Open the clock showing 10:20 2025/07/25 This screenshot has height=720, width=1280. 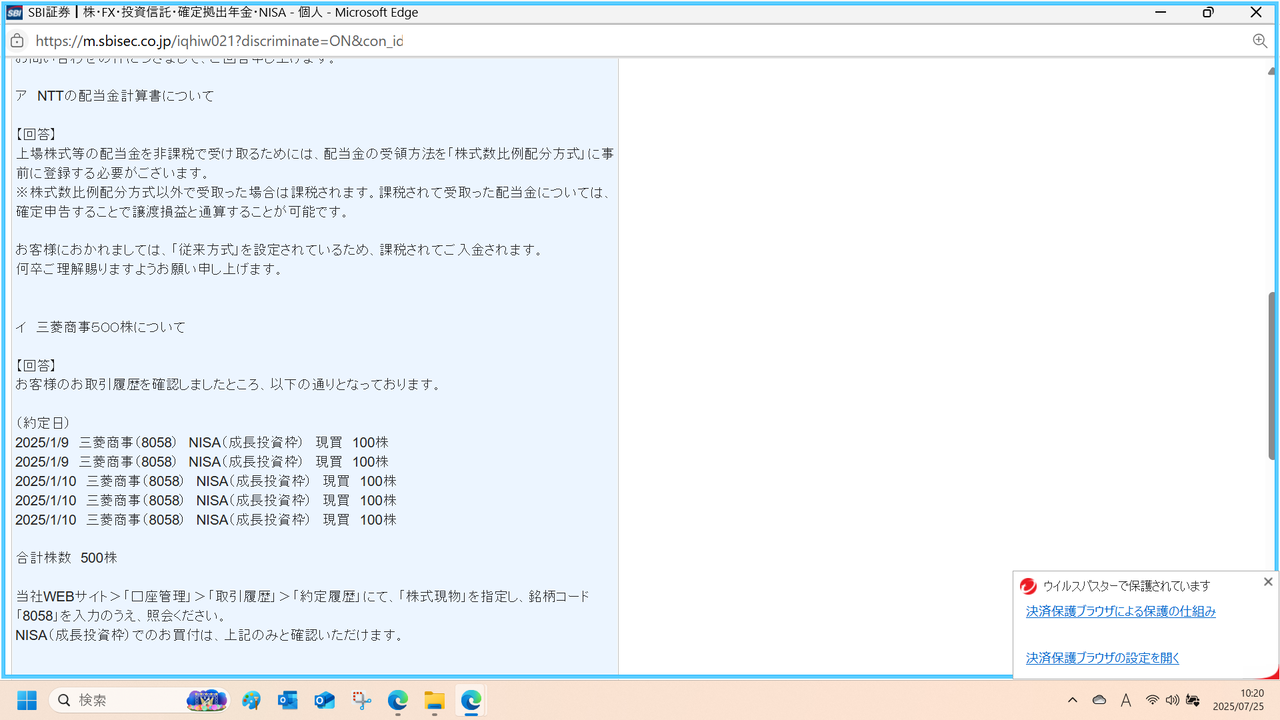[x=1238, y=700]
